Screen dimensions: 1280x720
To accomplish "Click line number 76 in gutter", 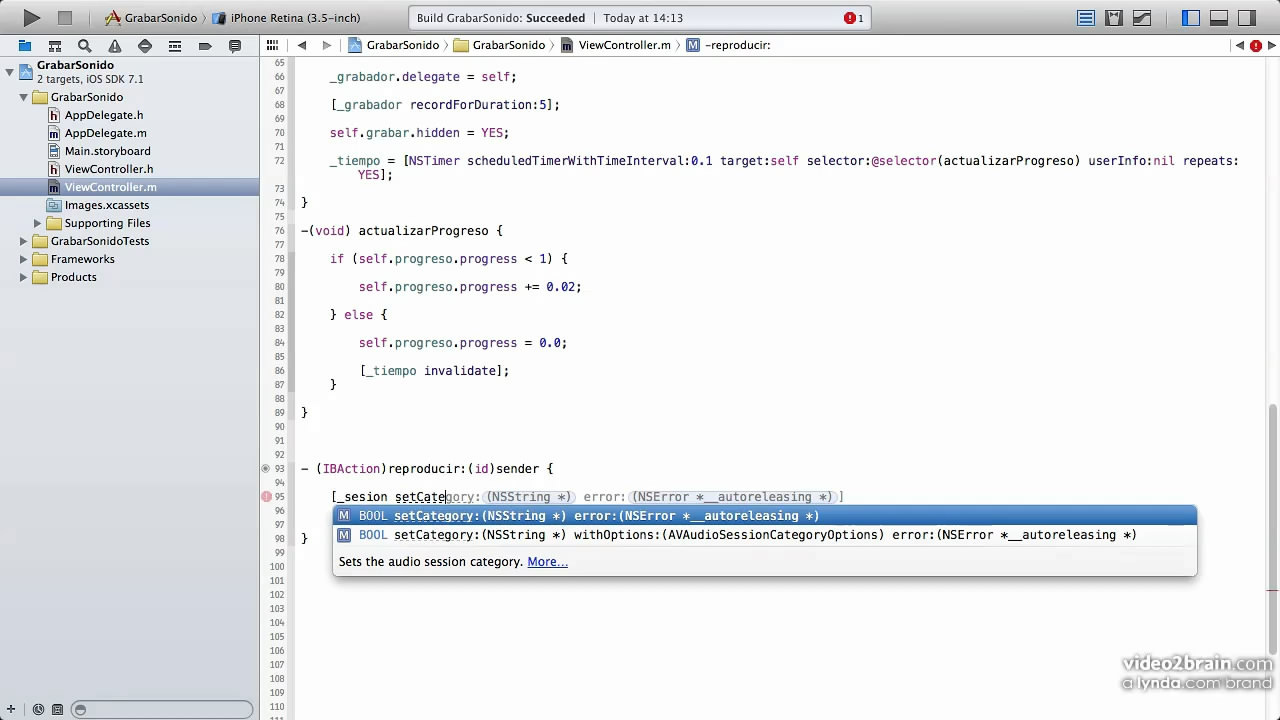I will tap(279, 231).
